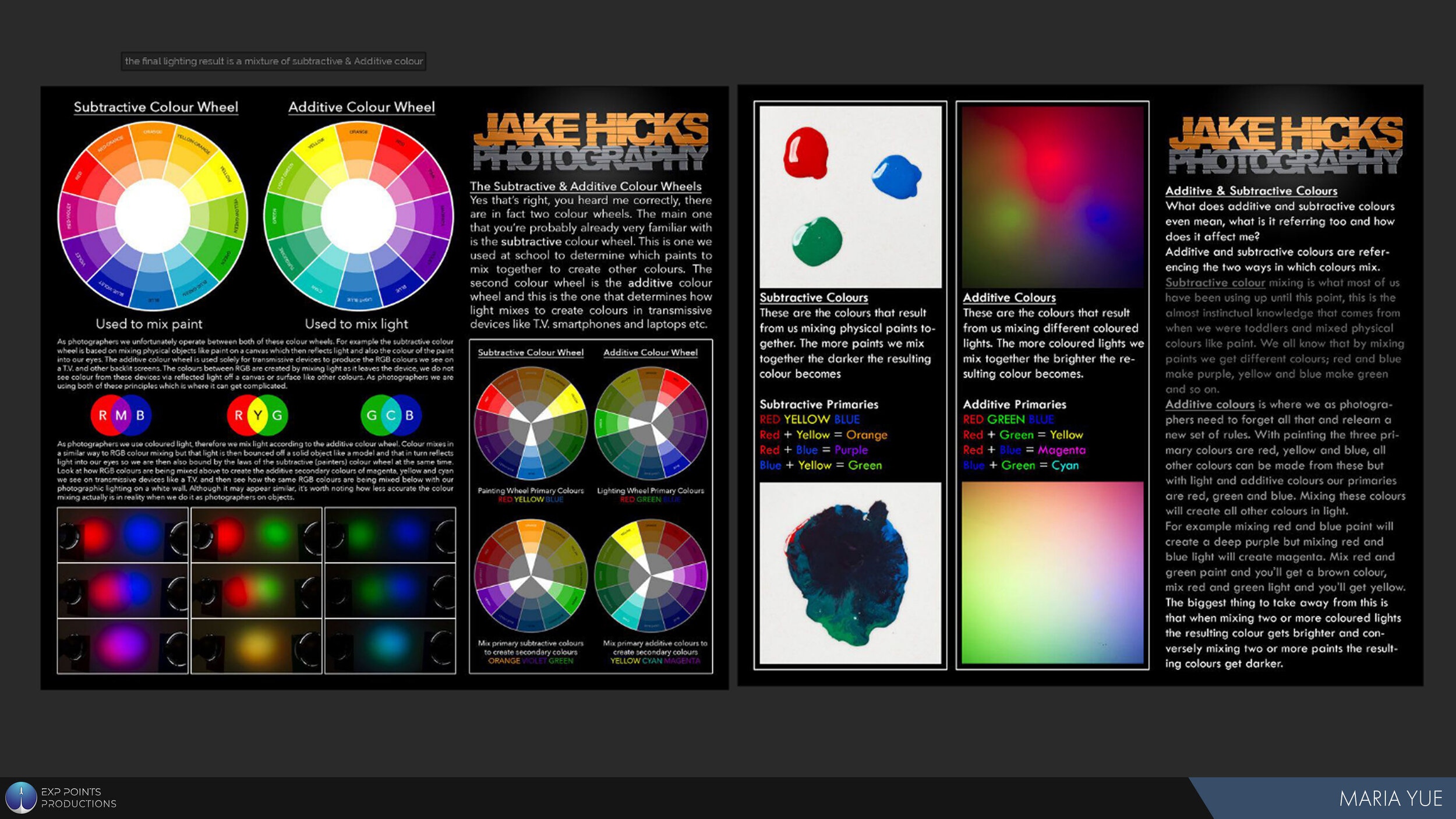
Task: Click 'The Subtractive & Additive Colour Wheels' heading
Action: pyautogui.click(x=585, y=186)
